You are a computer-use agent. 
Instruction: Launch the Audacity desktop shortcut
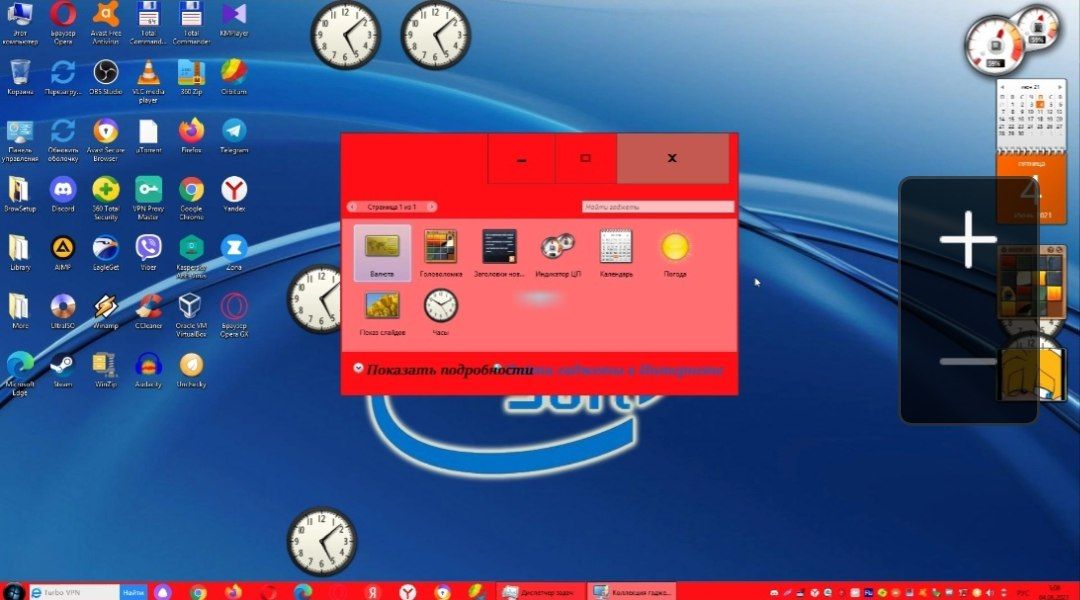coord(148,371)
